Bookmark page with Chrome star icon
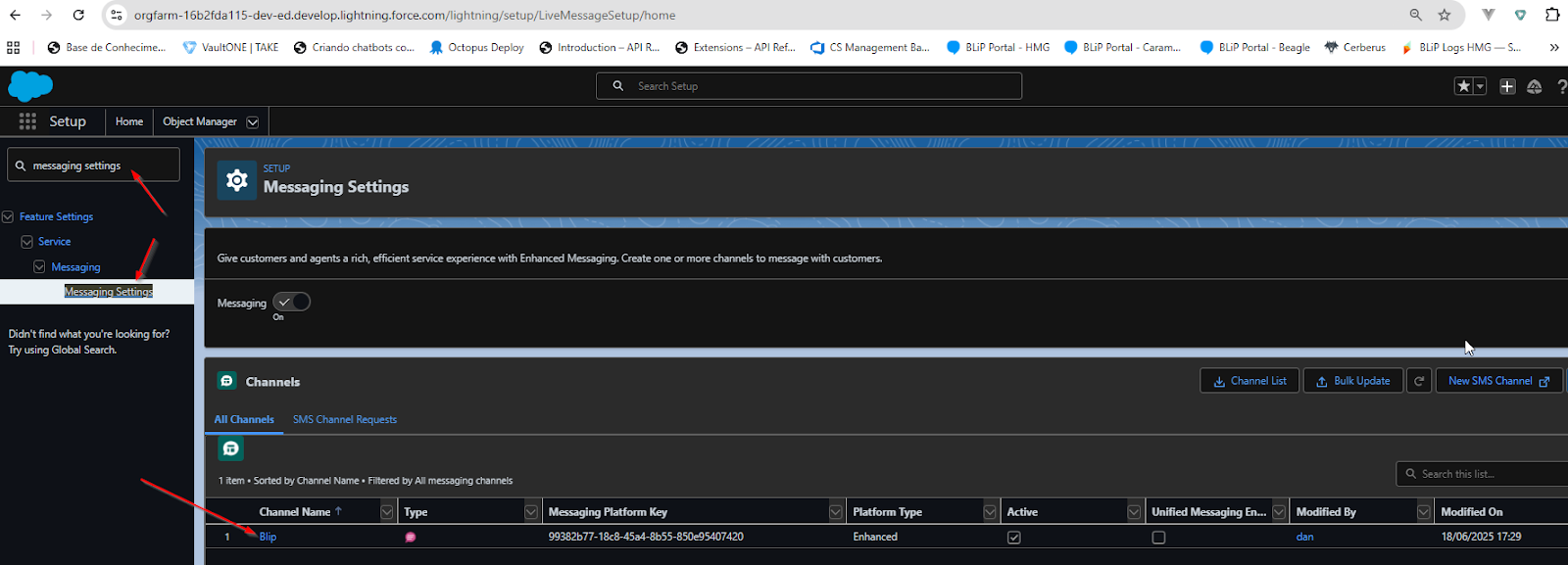The height and width of the screenshot is (565, 1568). (x=1444, y=15)
